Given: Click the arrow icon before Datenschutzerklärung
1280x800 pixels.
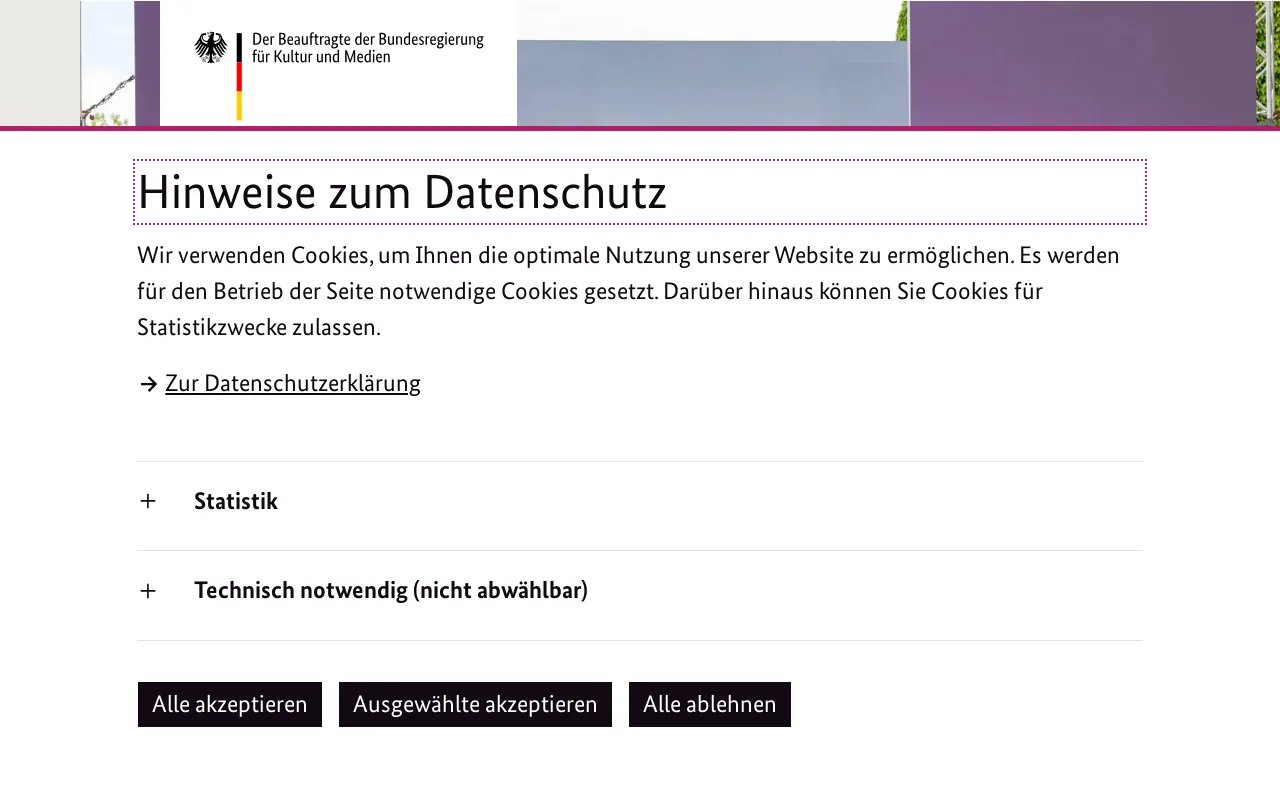Looking at the screenshot, I should (148, 384).
